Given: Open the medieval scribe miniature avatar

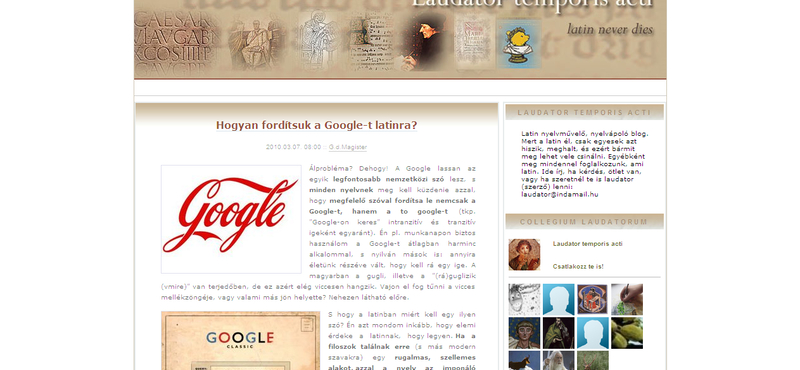Looking at the screenshot, I should tap(592, 300).
